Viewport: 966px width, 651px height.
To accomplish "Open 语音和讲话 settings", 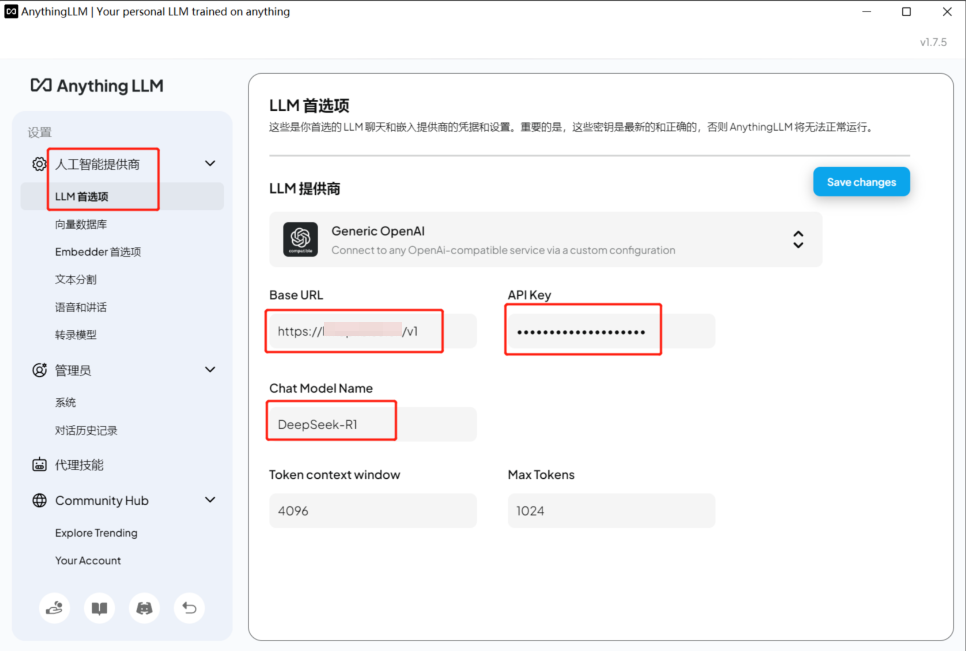I will (x=81, y=307).
